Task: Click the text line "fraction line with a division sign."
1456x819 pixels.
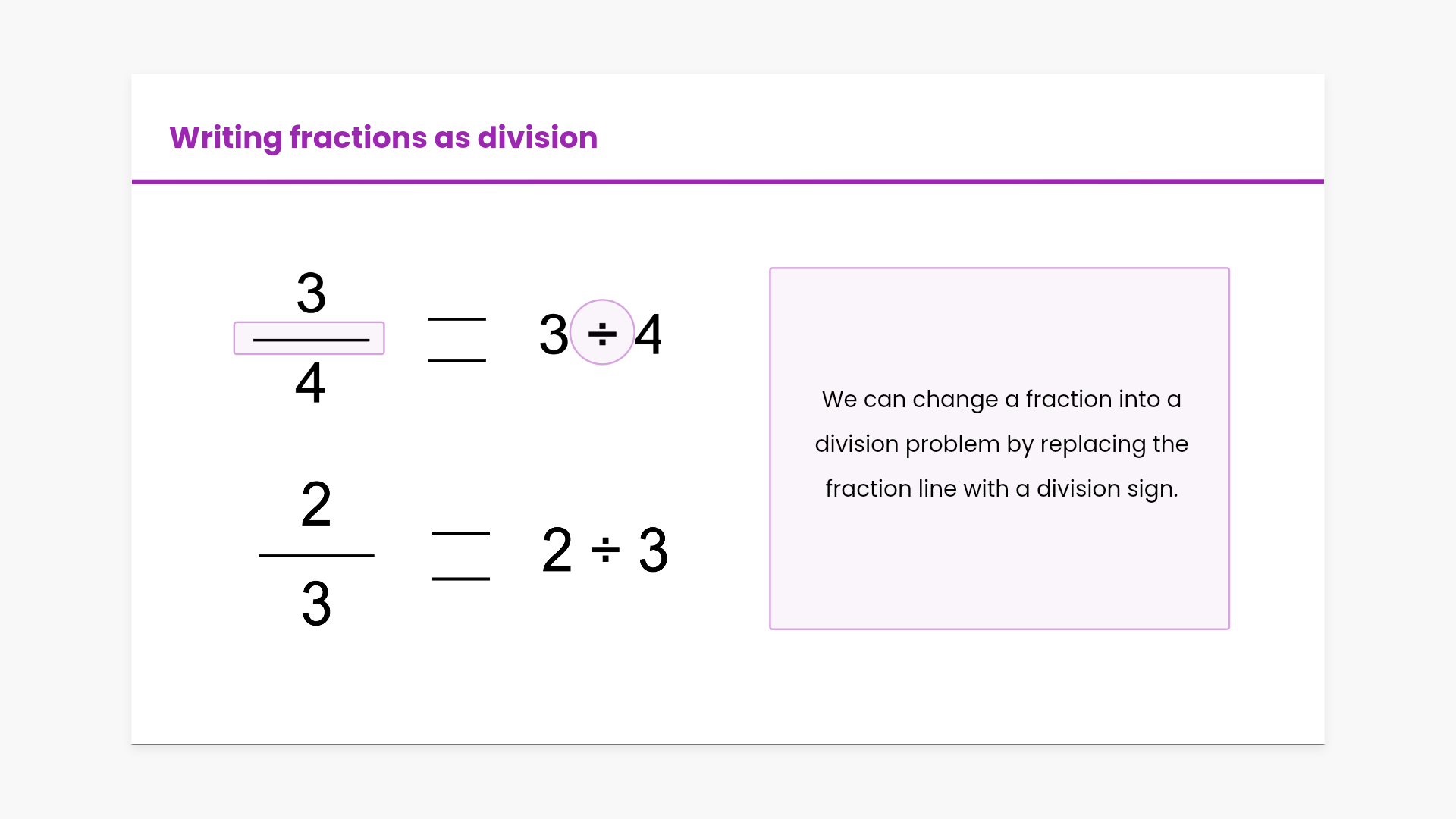Action: tap(1001, 489)
